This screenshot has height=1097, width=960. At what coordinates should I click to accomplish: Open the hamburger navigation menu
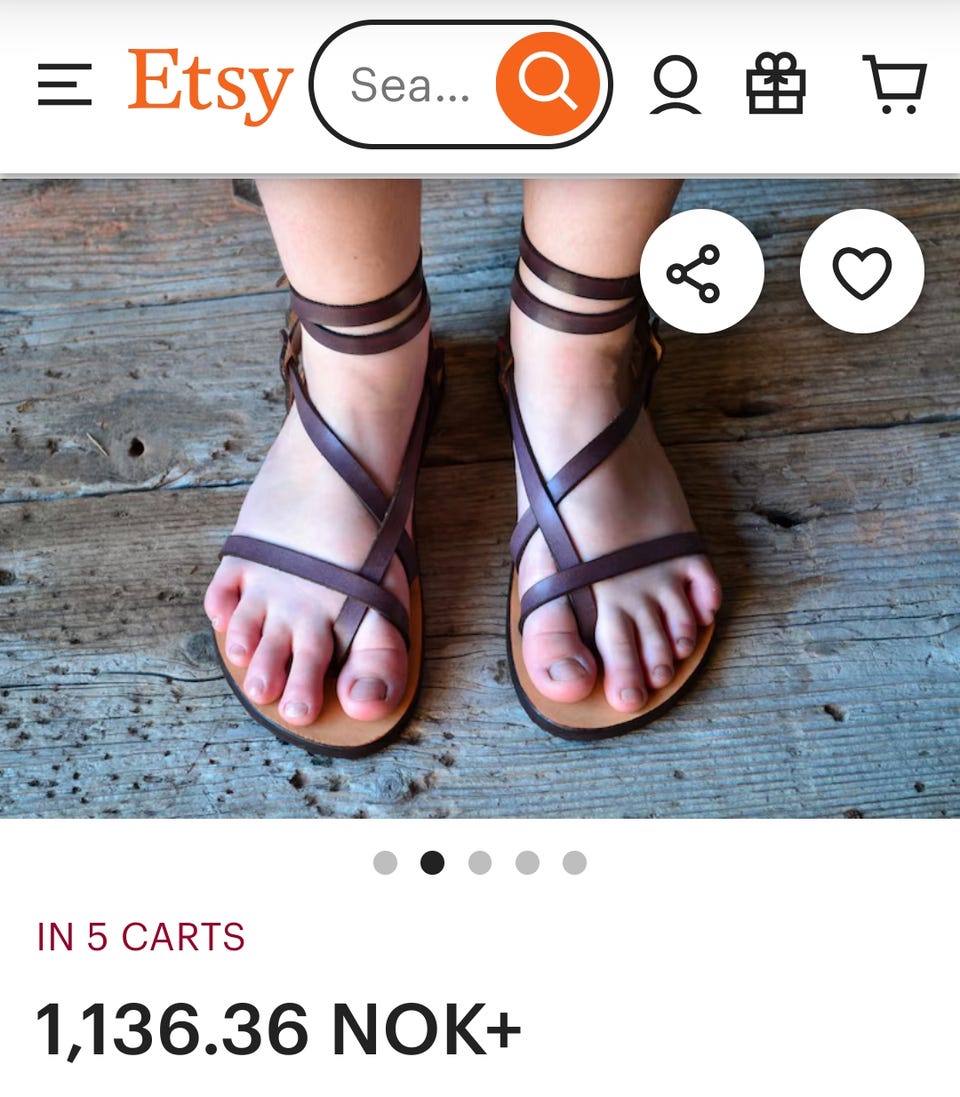[64, 85]
